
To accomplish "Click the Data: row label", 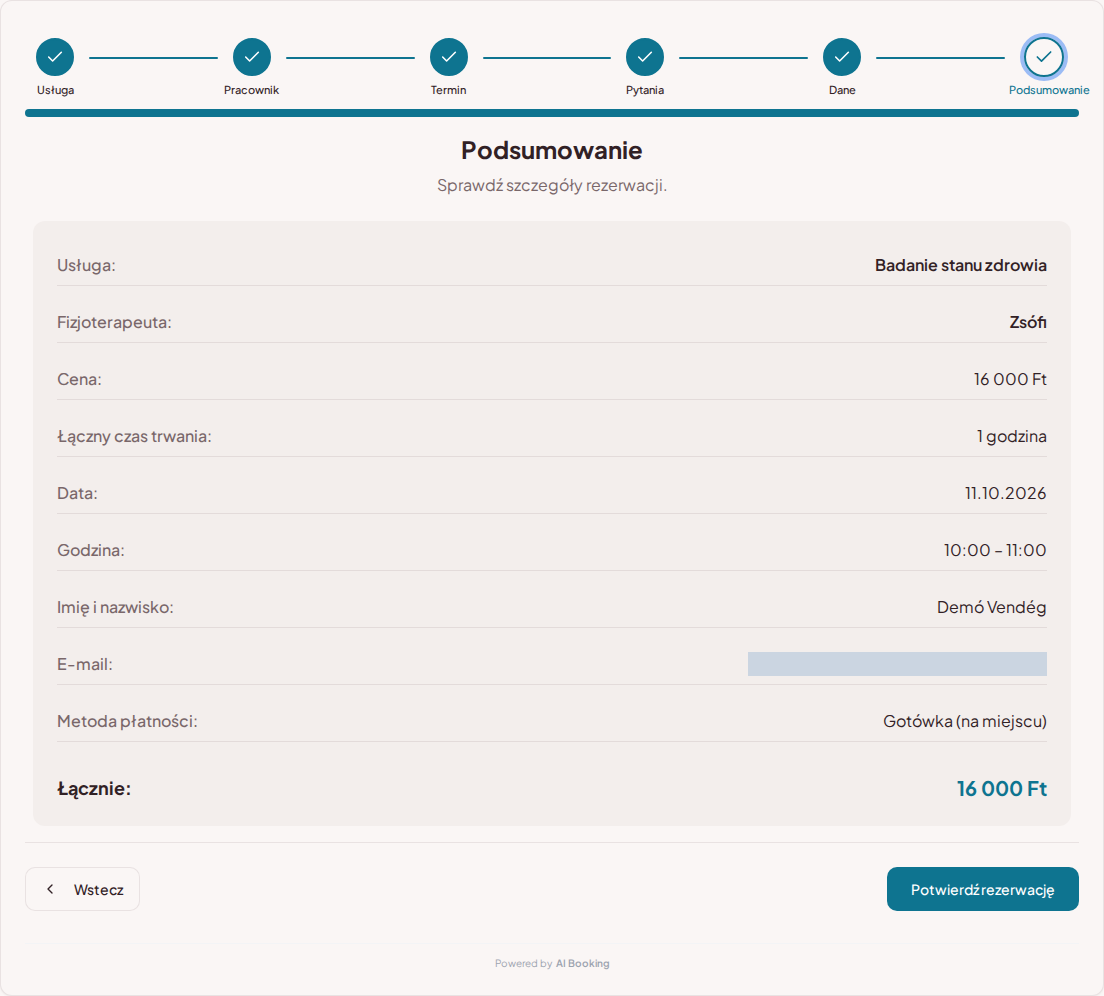I will 77,493.
